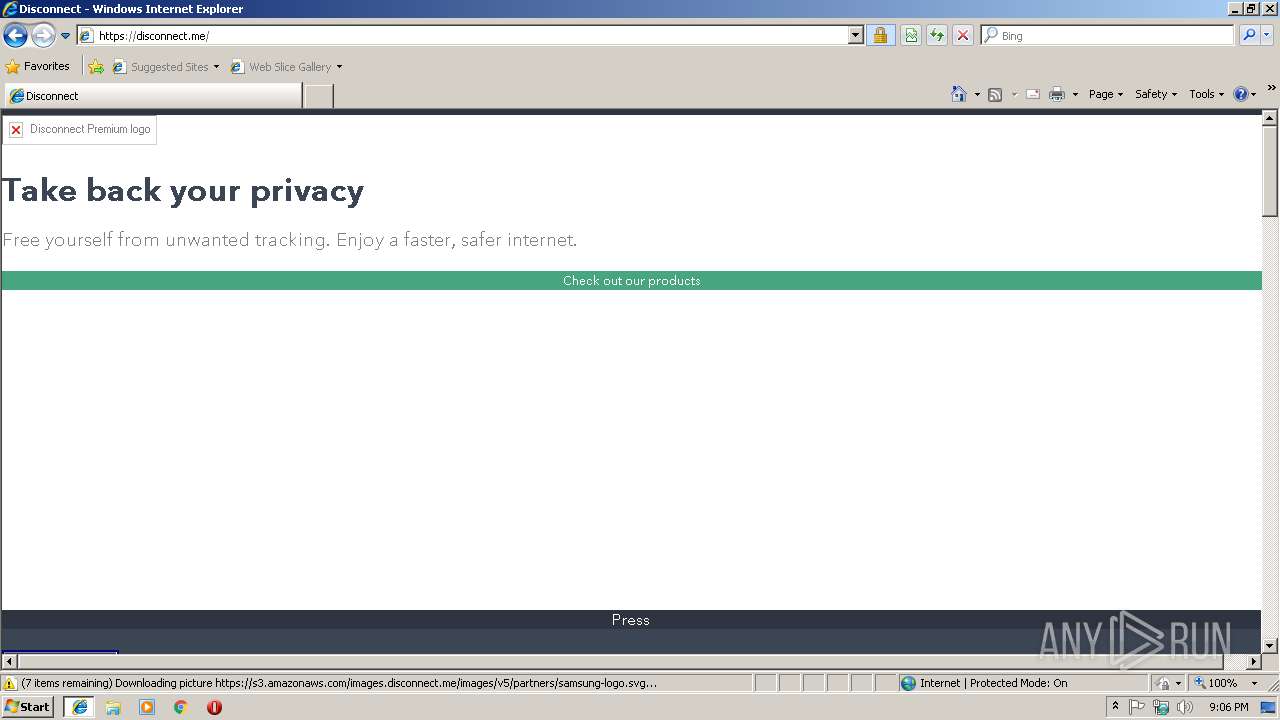Print the page with the printer icon
The width and height of the screenshot is (1280, 720).
[x=1057, y=94]
